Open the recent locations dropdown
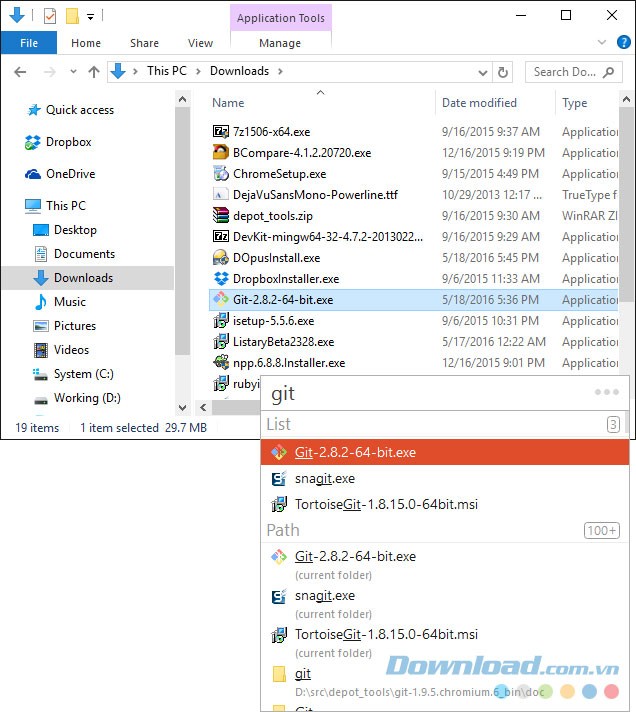 [x=73, y=72]
